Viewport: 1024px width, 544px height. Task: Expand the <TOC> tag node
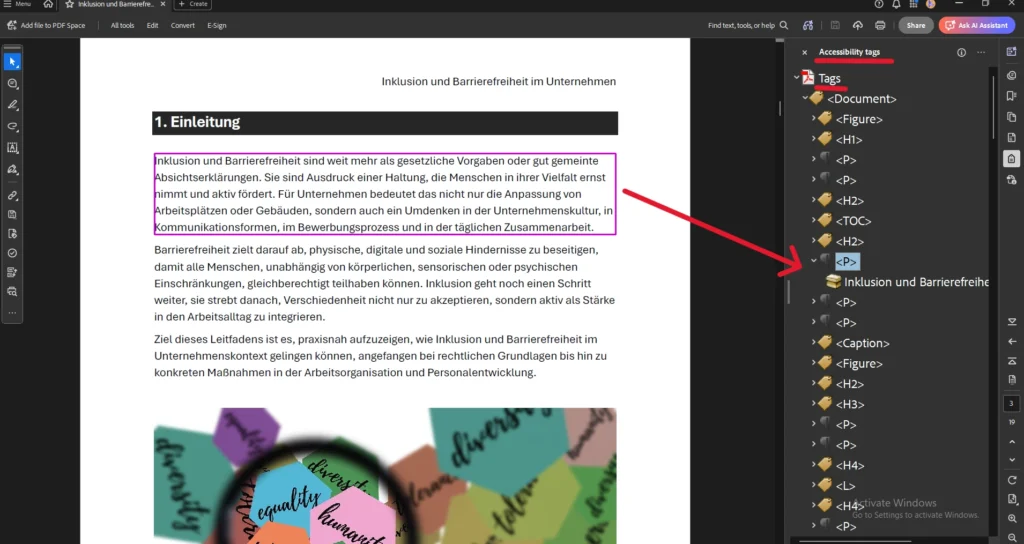(814, 220)
